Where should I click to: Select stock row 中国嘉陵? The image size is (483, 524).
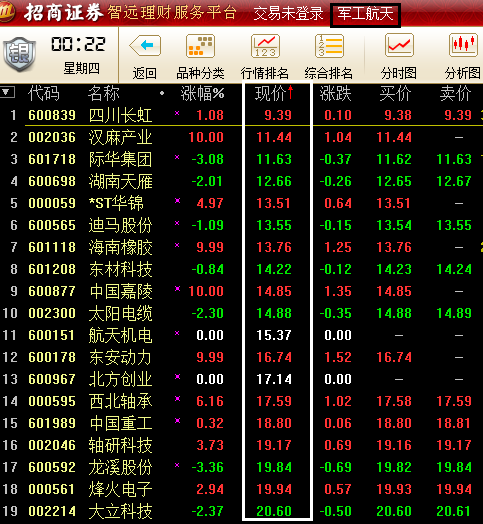pos(241,291)
